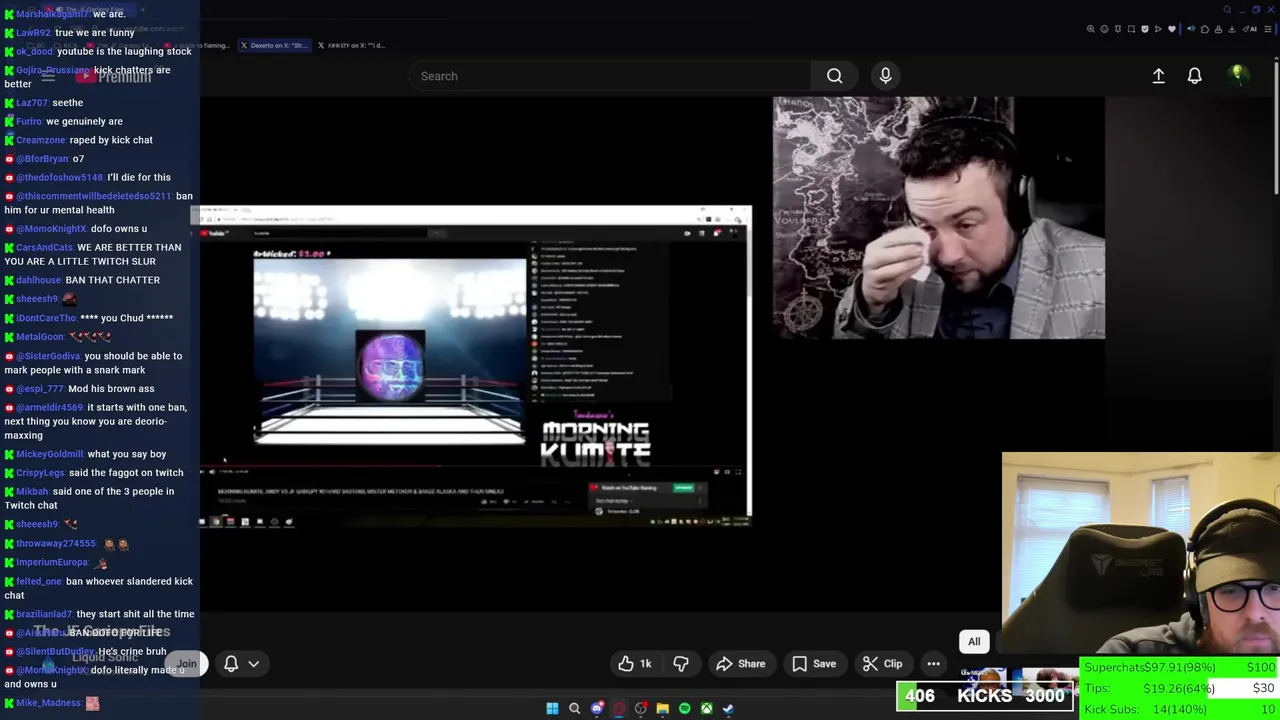Select the All filter chip

coord(974,642)
